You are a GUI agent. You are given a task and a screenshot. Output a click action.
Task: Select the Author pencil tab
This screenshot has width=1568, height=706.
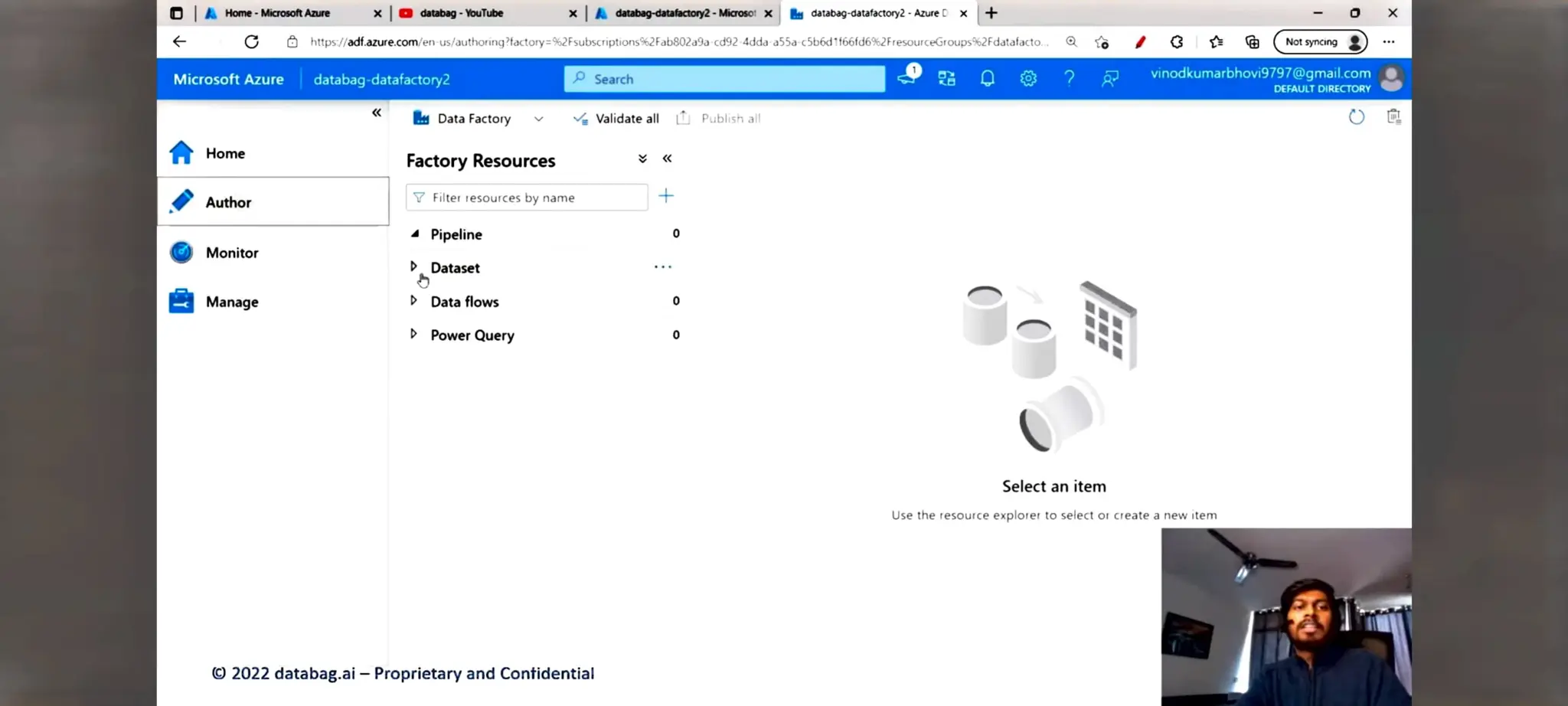pos(273,201)
